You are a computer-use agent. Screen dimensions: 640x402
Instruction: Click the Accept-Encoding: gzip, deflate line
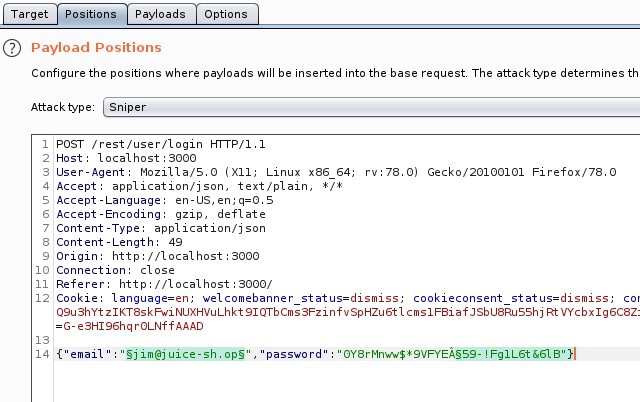pos(161,214)
